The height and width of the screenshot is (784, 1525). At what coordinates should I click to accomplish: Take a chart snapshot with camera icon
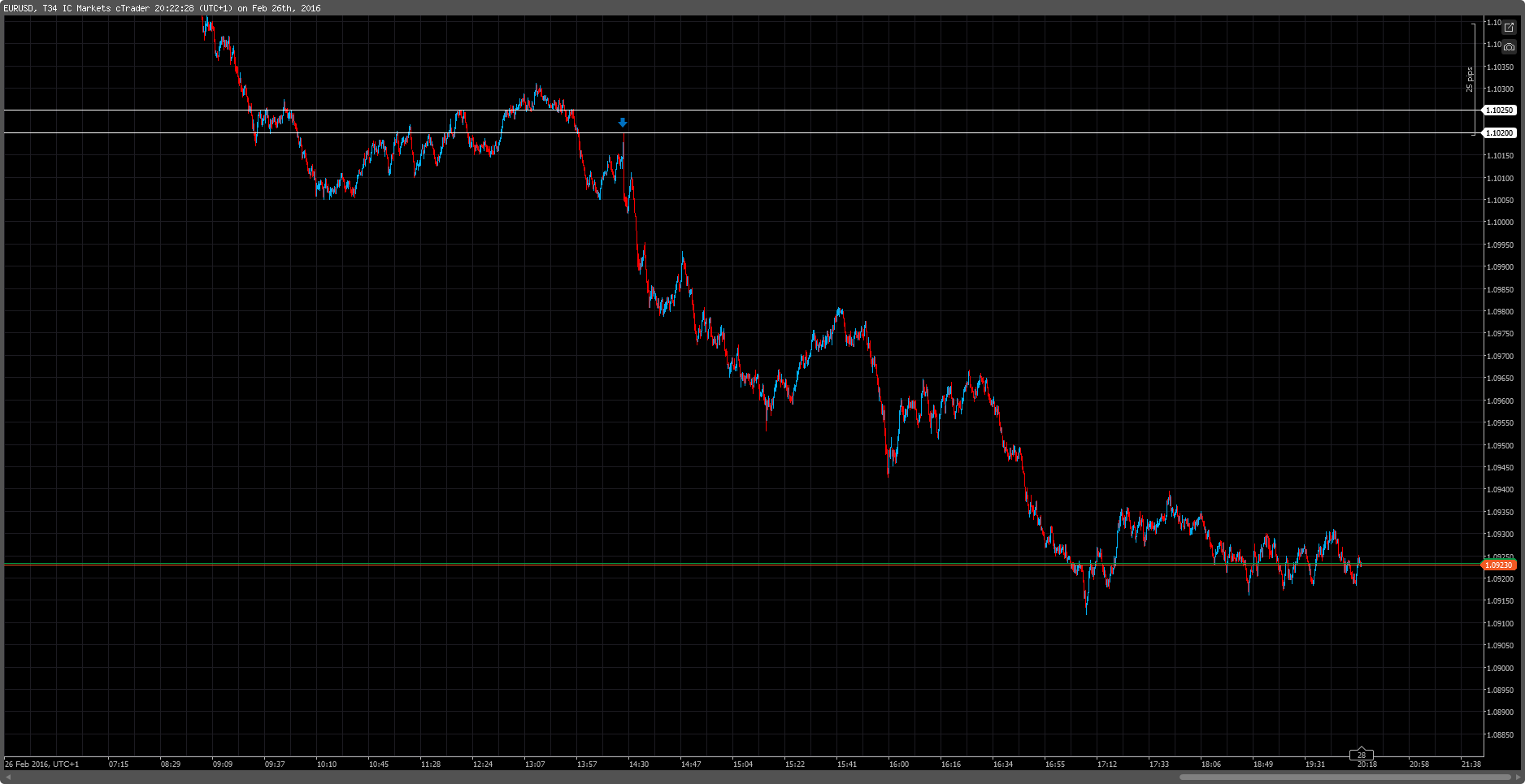1509,47
